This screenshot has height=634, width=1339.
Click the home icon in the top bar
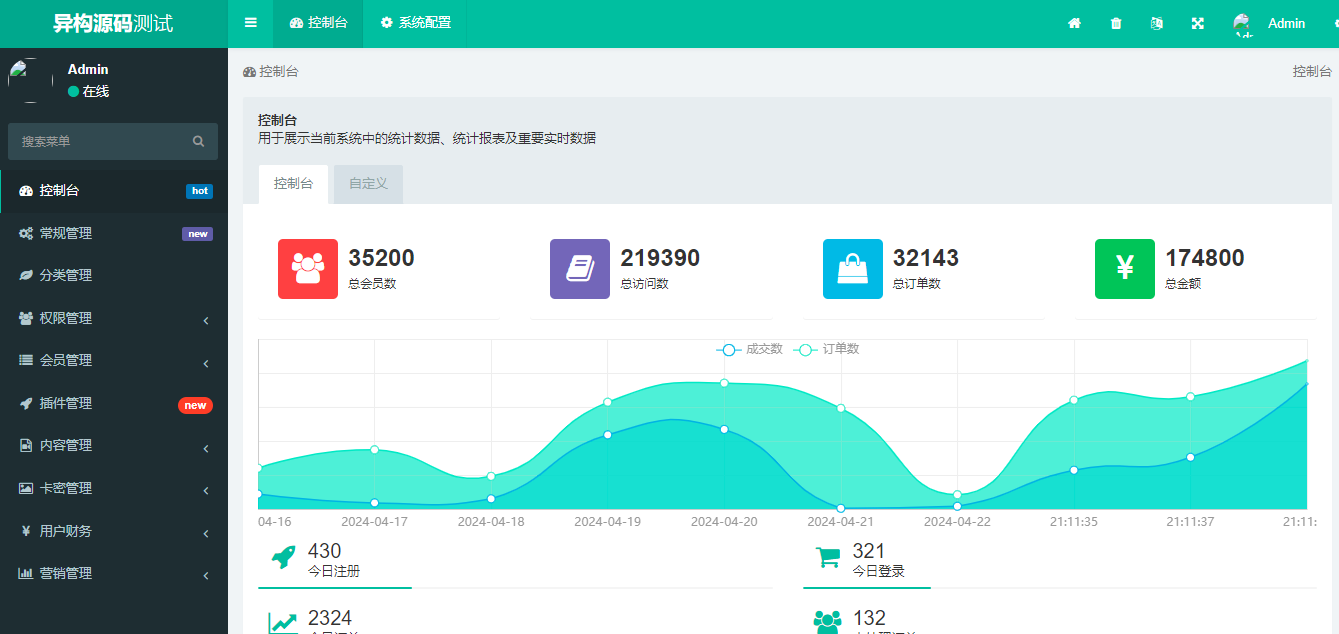click(x=1074, y=22)
